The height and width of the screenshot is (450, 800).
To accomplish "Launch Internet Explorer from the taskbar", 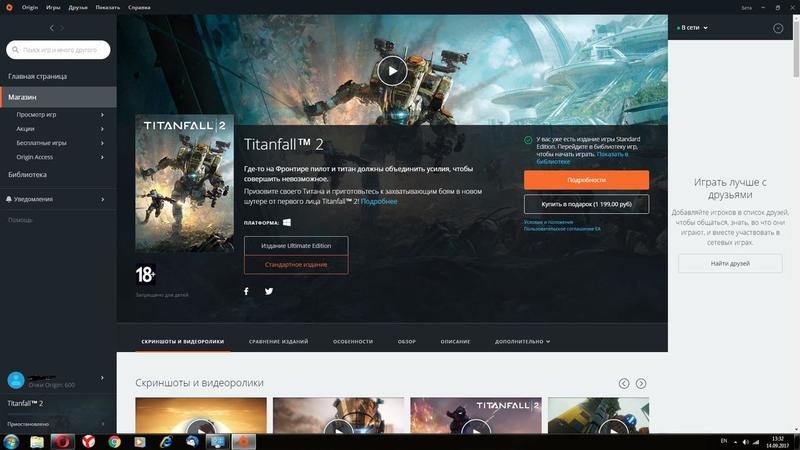I will 166,442.
